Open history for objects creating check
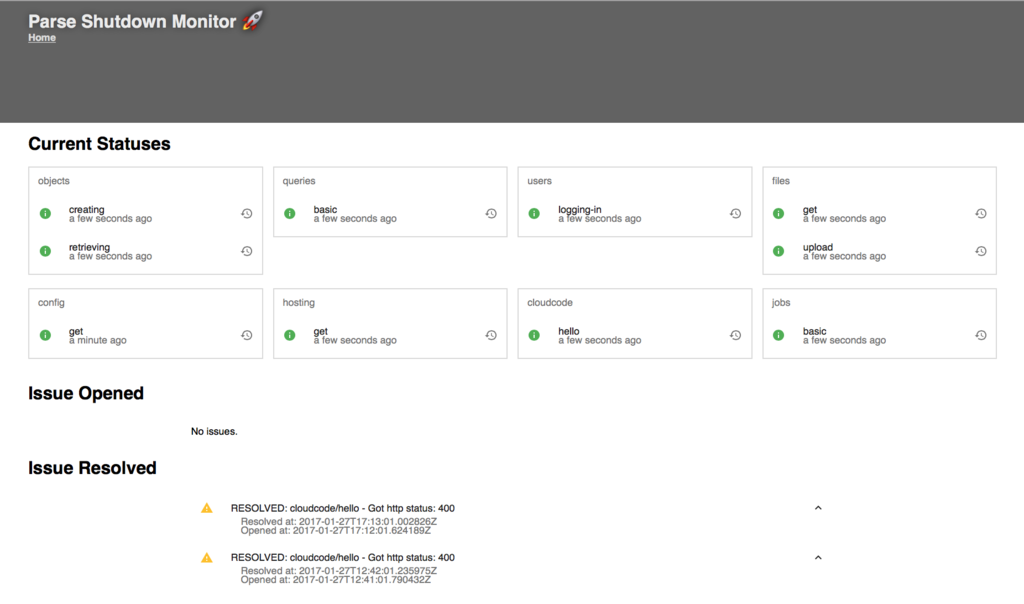 pyautogui.click(x=246, y=214)
